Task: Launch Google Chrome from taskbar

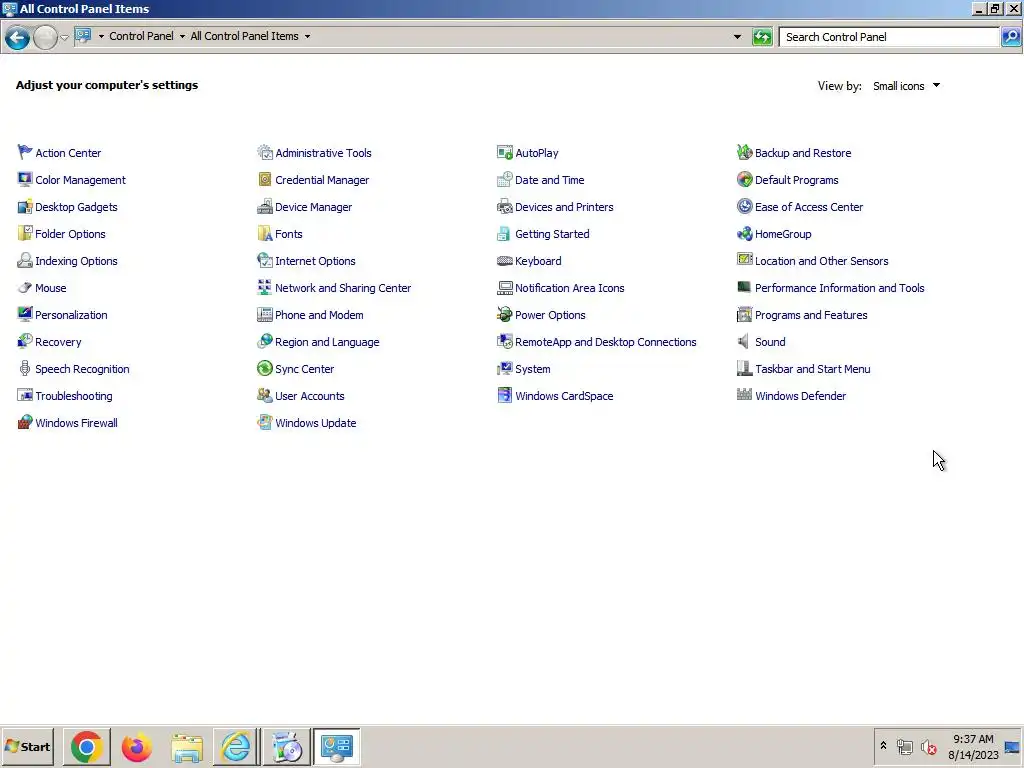Action: 87,746
